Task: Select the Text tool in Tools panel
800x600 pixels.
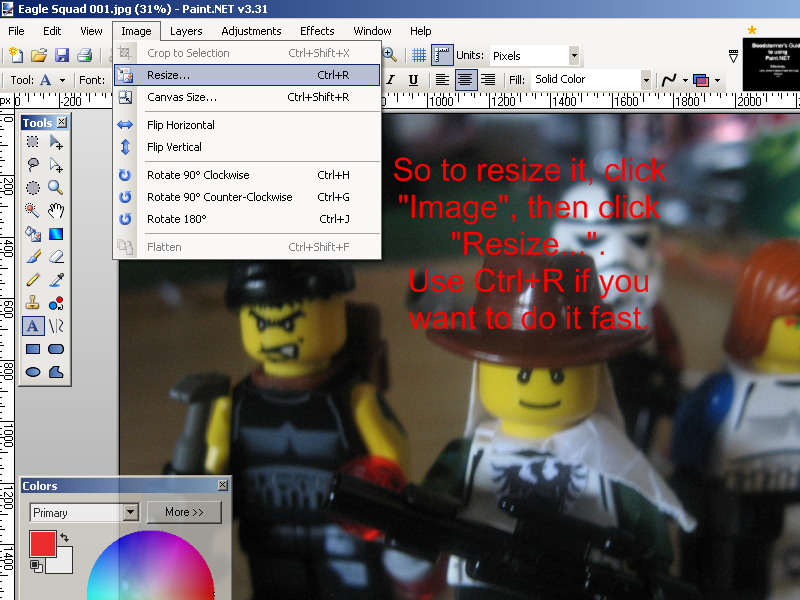Action: point(33,326)
